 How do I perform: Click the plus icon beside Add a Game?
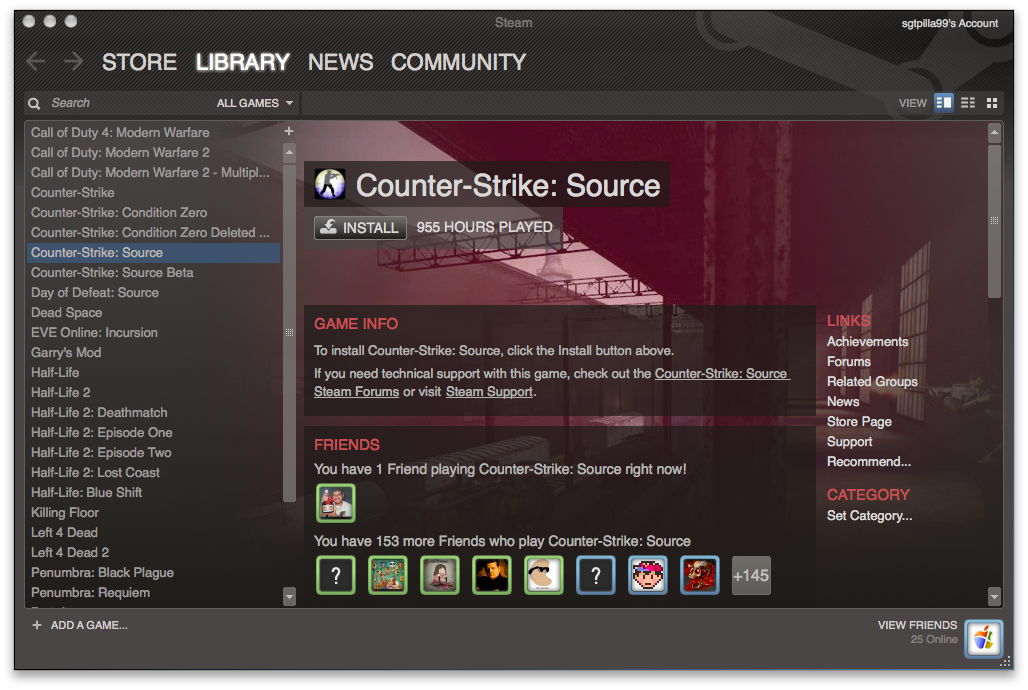pos(37,625)
